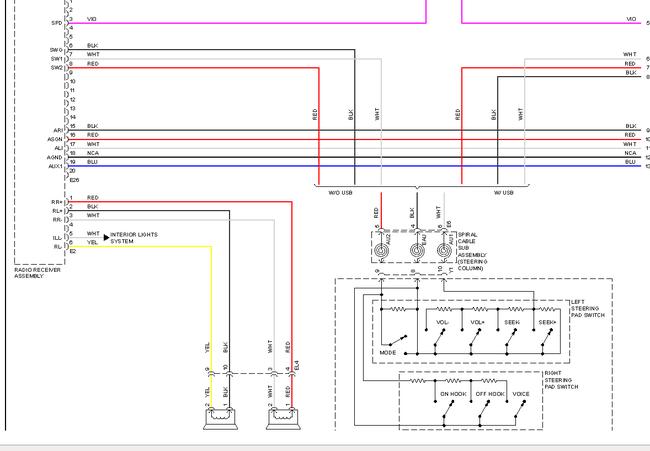Click the W/O USB bracket label

coord(340,193)
